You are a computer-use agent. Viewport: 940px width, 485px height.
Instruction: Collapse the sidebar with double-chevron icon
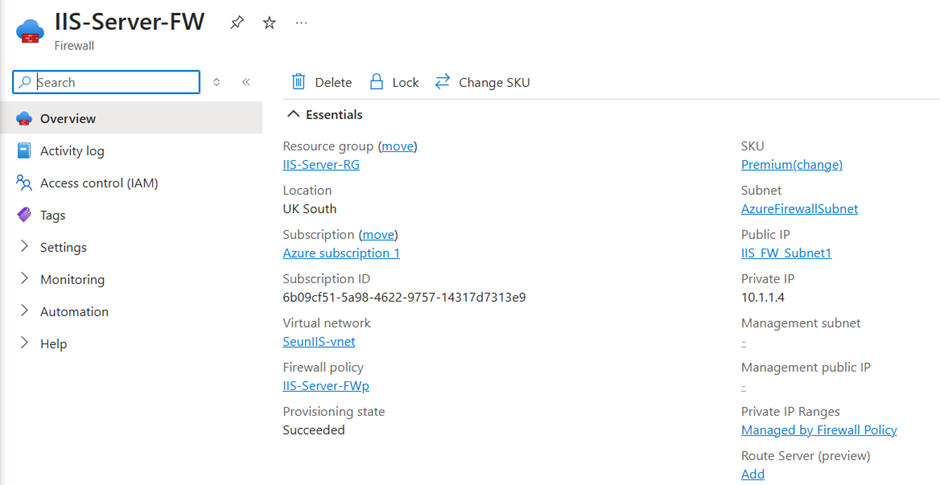tap(246, 82)
